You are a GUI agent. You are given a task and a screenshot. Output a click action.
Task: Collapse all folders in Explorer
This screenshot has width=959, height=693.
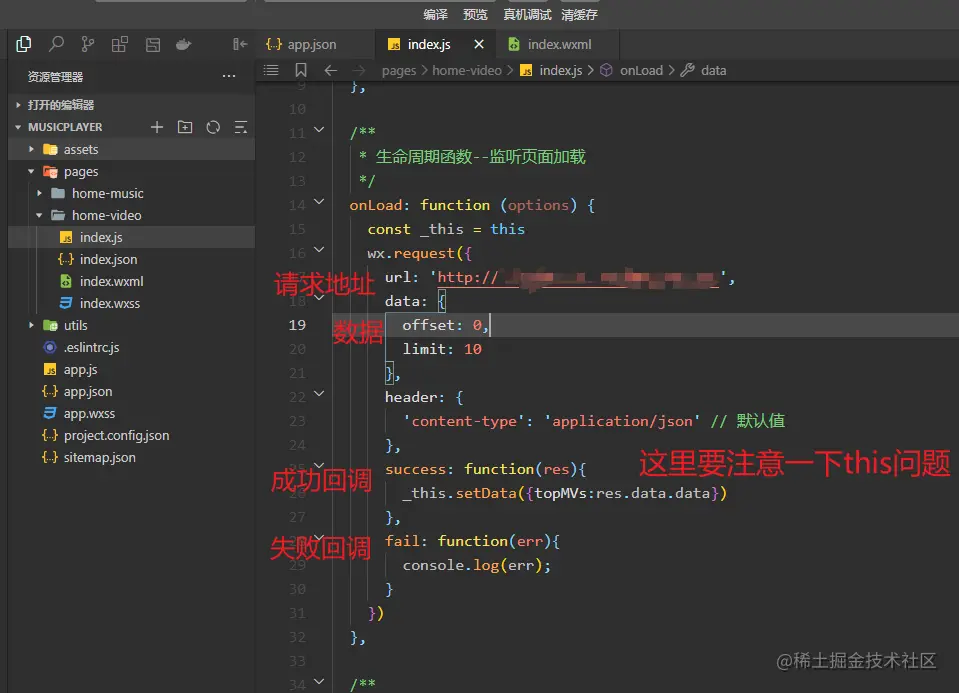[240, 127]
